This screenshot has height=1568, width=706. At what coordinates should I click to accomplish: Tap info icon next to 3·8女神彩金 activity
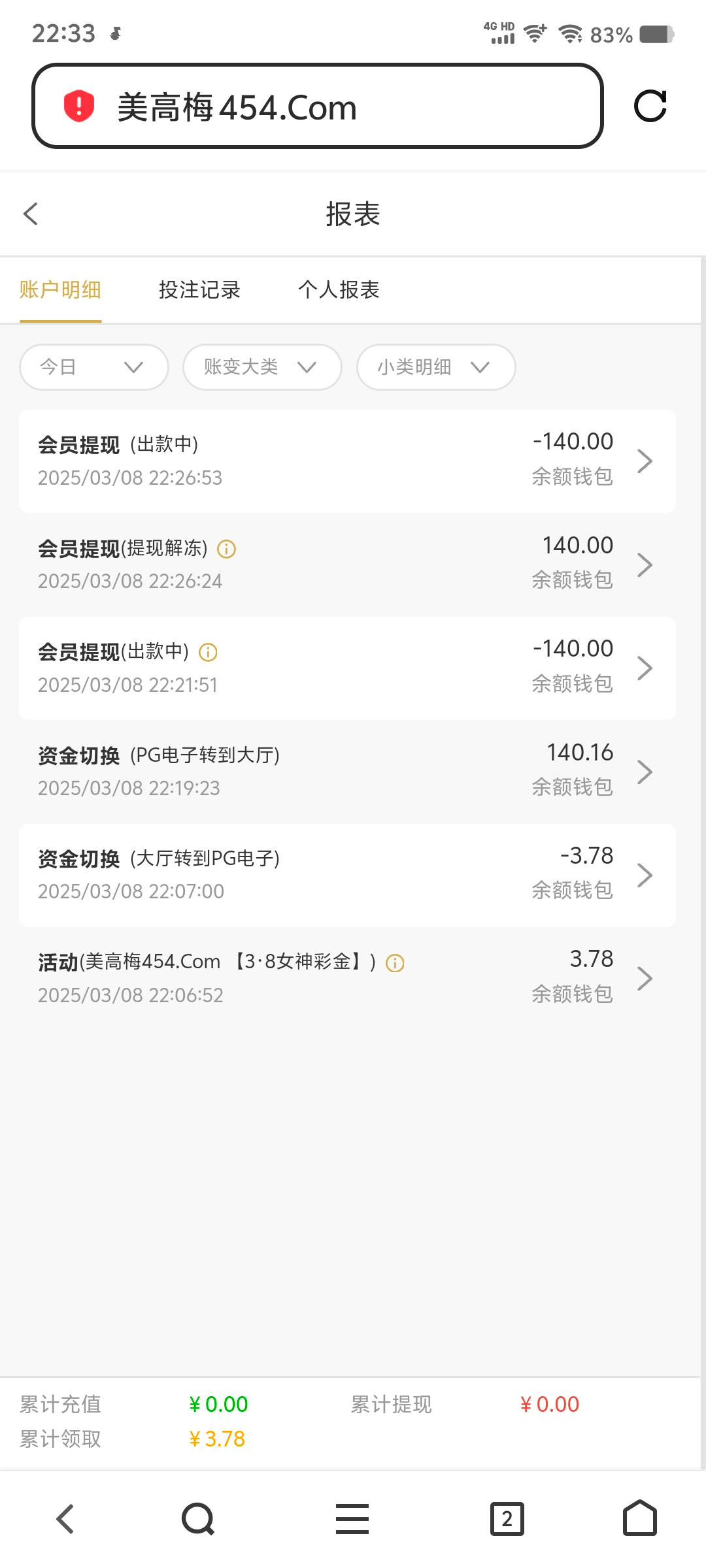[x=395, y=963]
